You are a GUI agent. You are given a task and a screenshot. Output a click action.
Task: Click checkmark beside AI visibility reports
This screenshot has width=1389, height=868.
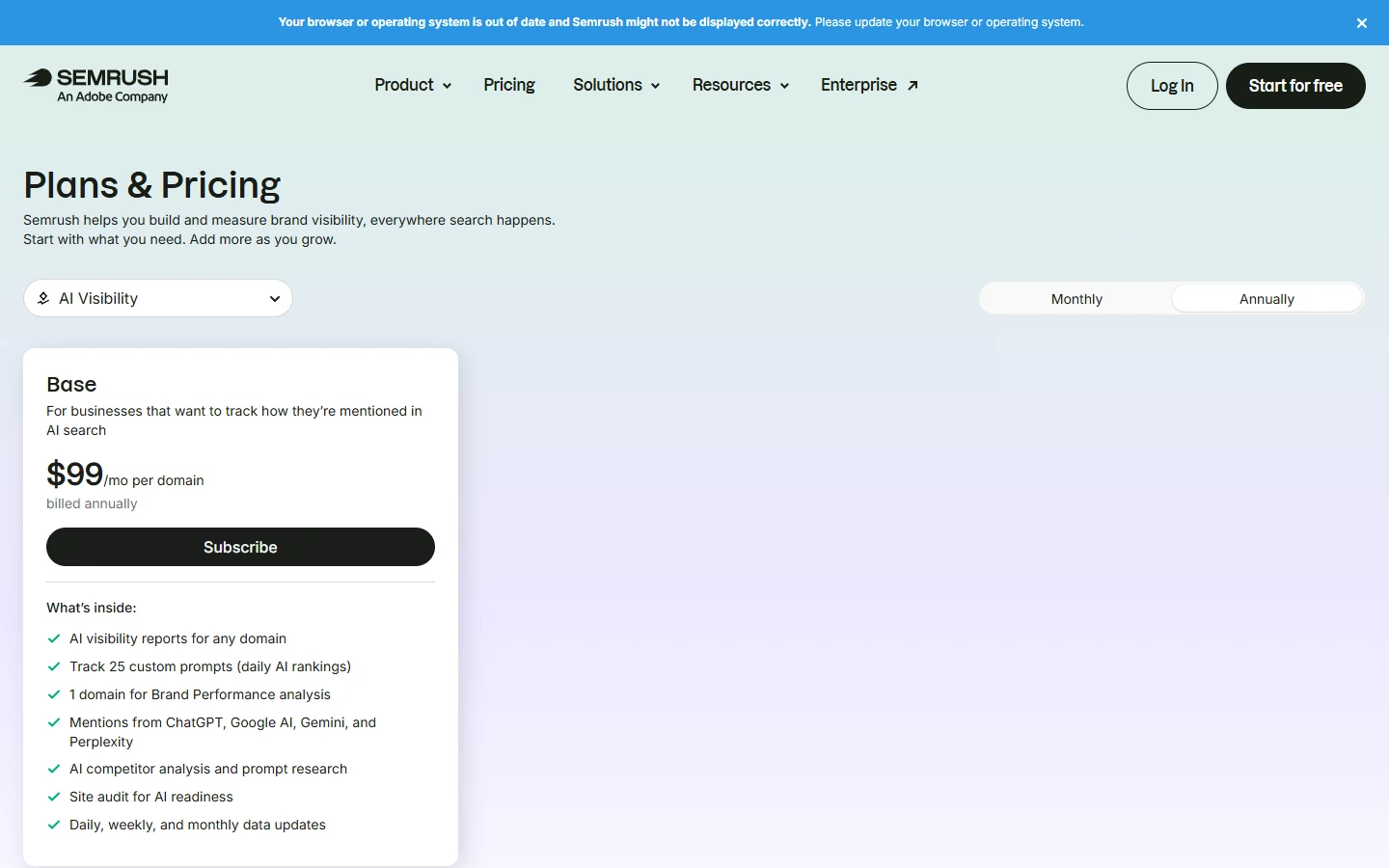54,638
